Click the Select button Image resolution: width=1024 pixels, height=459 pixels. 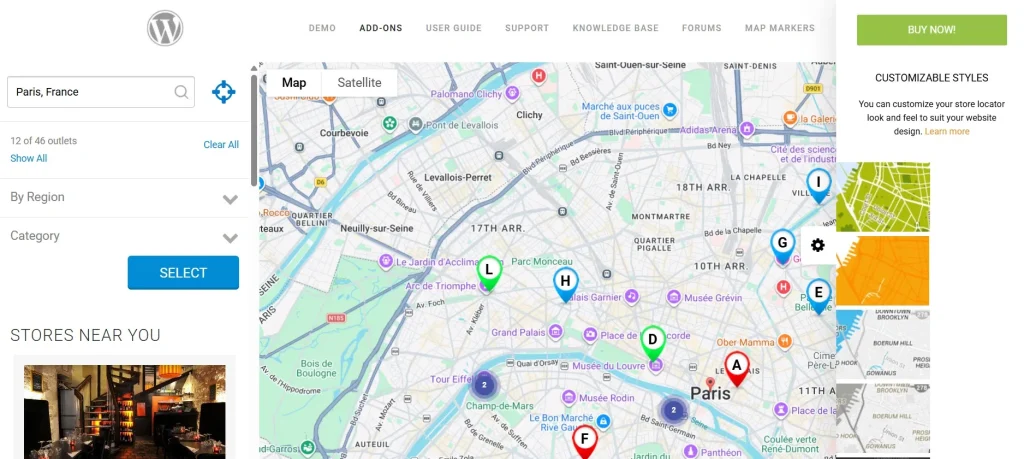[x=184, y=273]
